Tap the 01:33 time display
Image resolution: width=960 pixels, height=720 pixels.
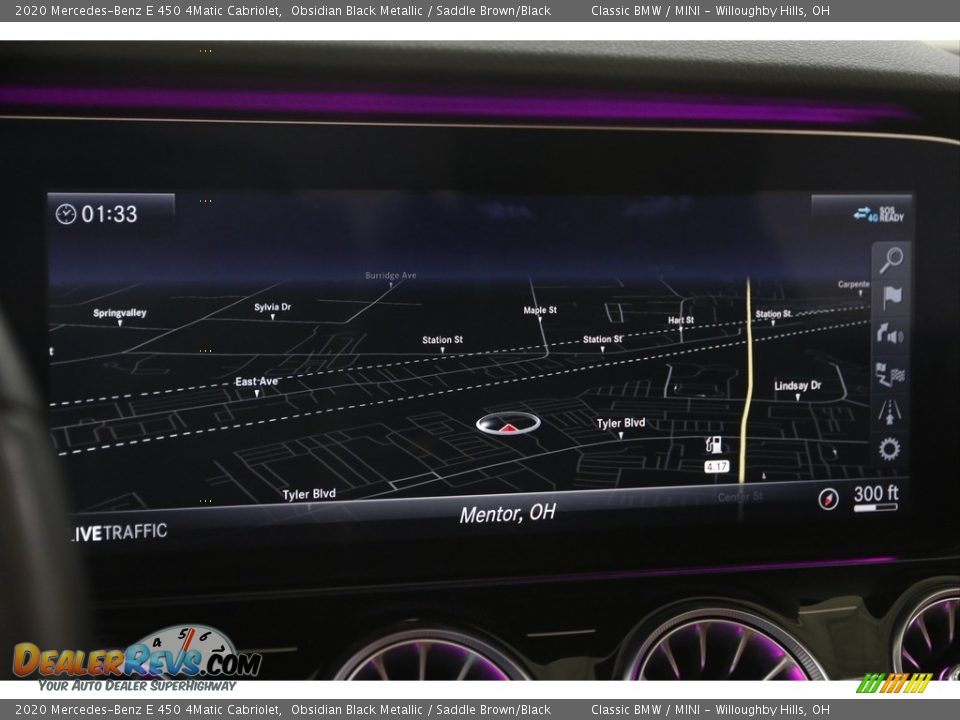click(x=109, y=214)
